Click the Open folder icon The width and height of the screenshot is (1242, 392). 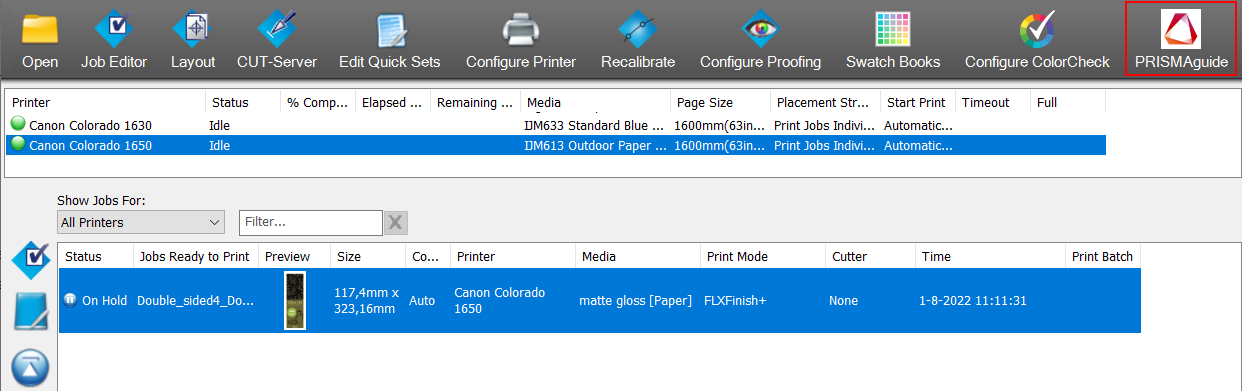(x=40, y=40)
